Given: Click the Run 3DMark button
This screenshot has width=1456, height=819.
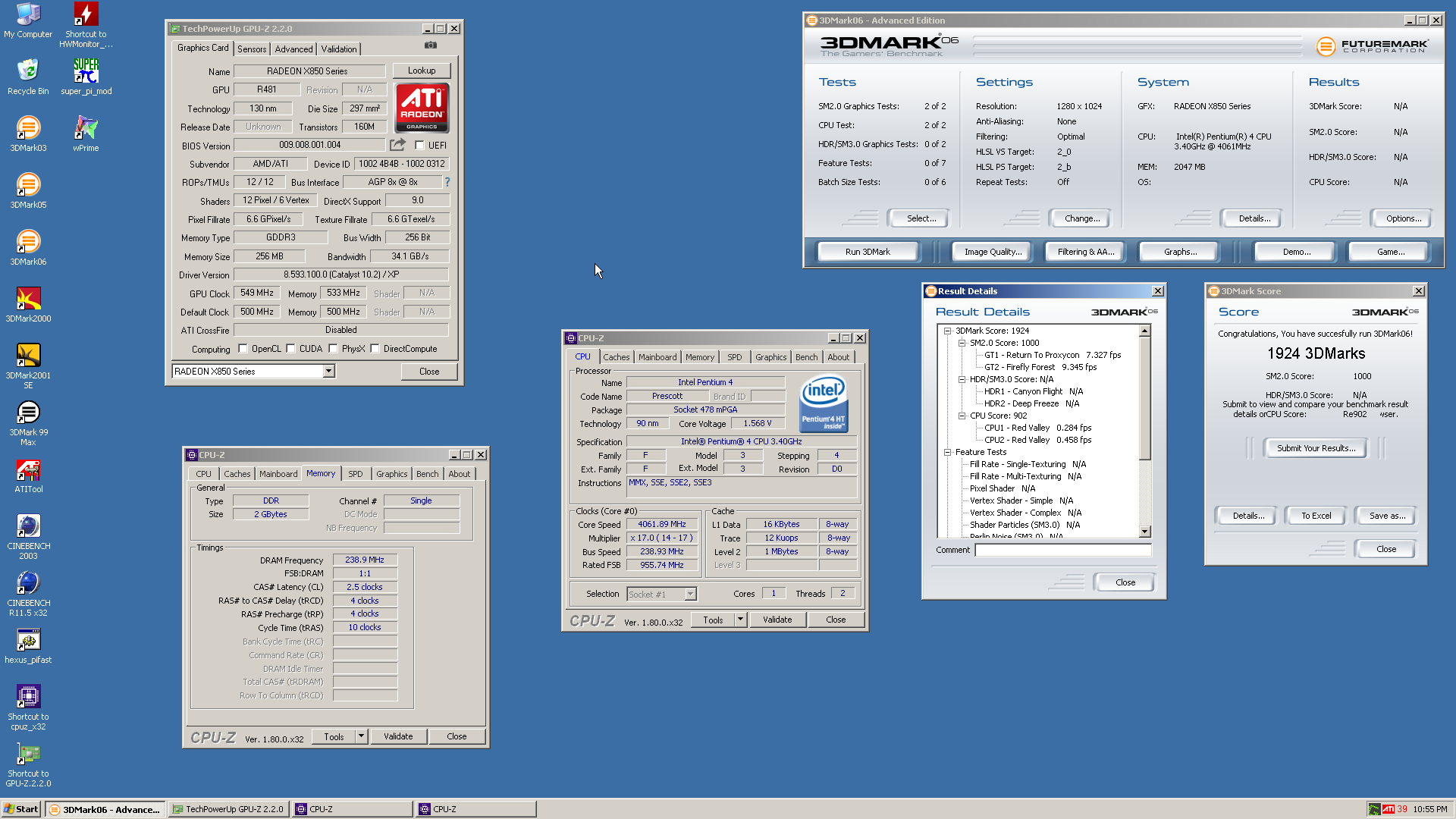Looking at the screenshot, I should [x=868, y=252].
